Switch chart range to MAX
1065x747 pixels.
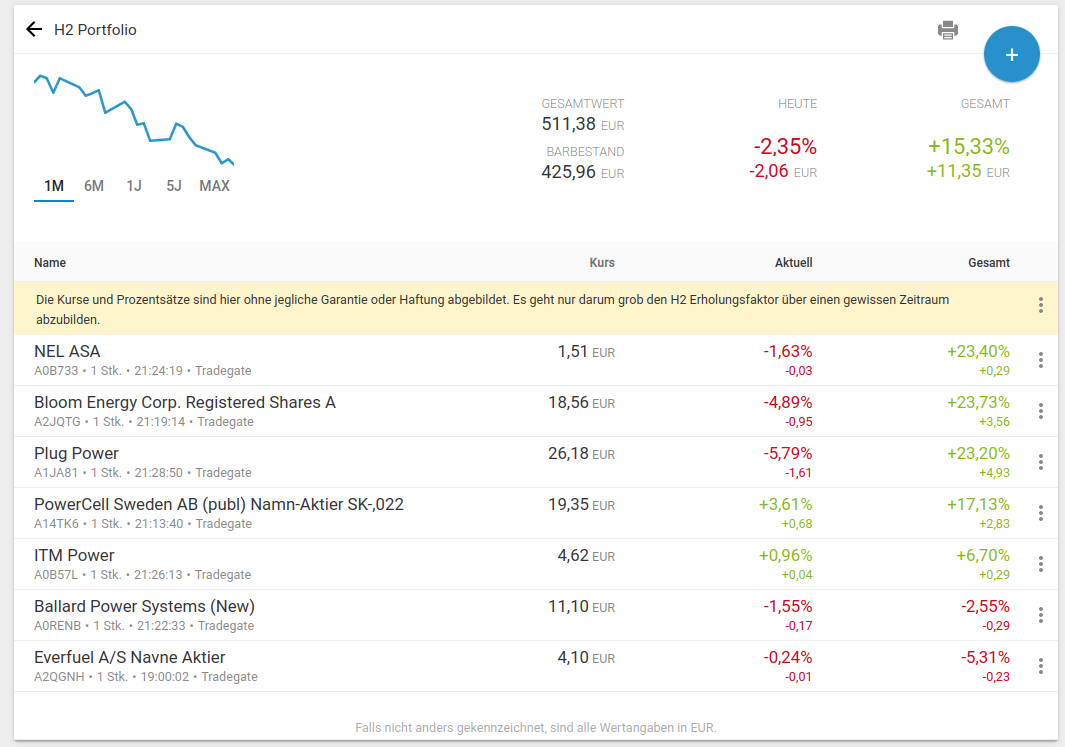point(214,186)
